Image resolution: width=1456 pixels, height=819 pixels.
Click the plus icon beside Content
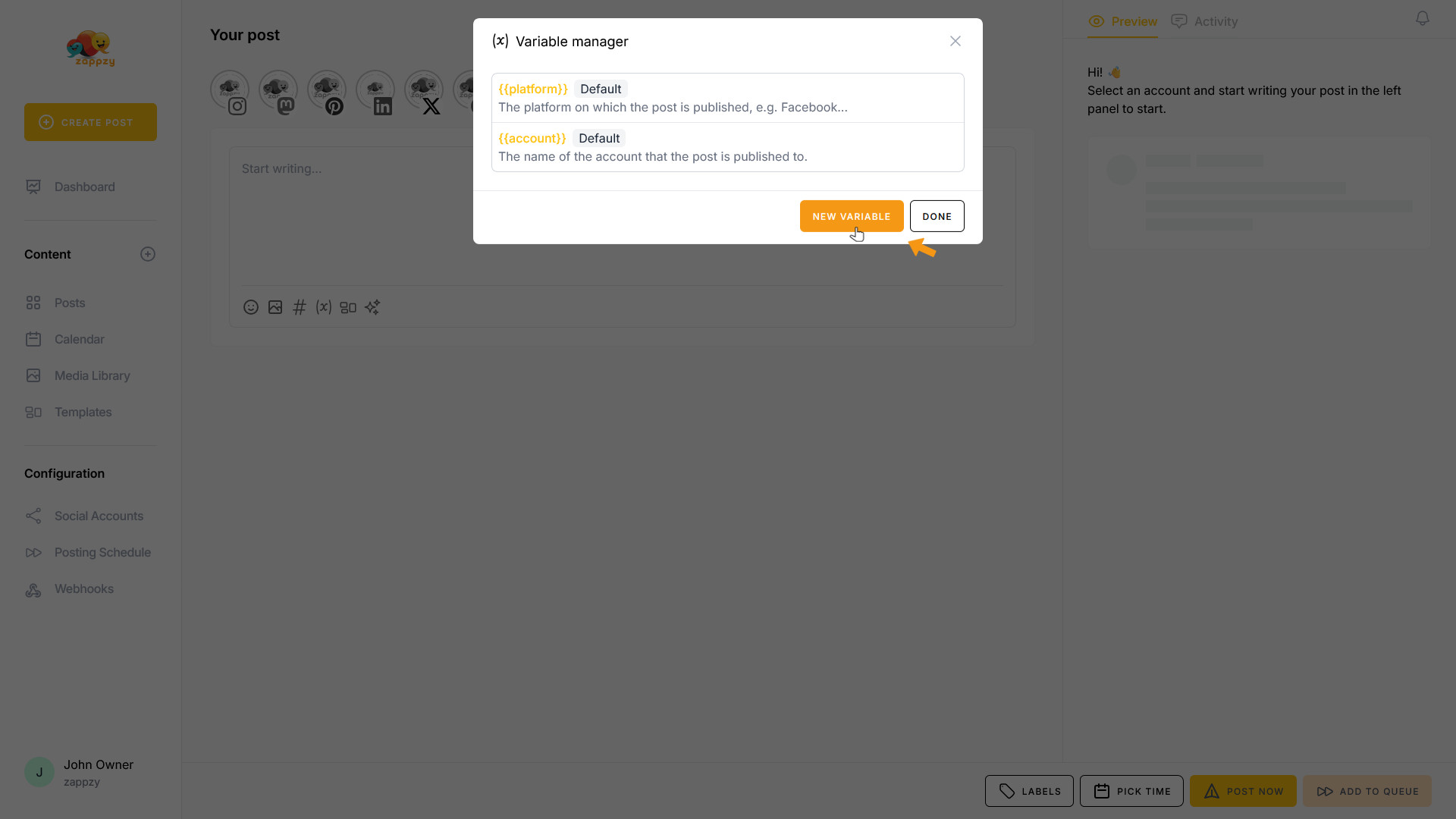click(x=148, y=254)
